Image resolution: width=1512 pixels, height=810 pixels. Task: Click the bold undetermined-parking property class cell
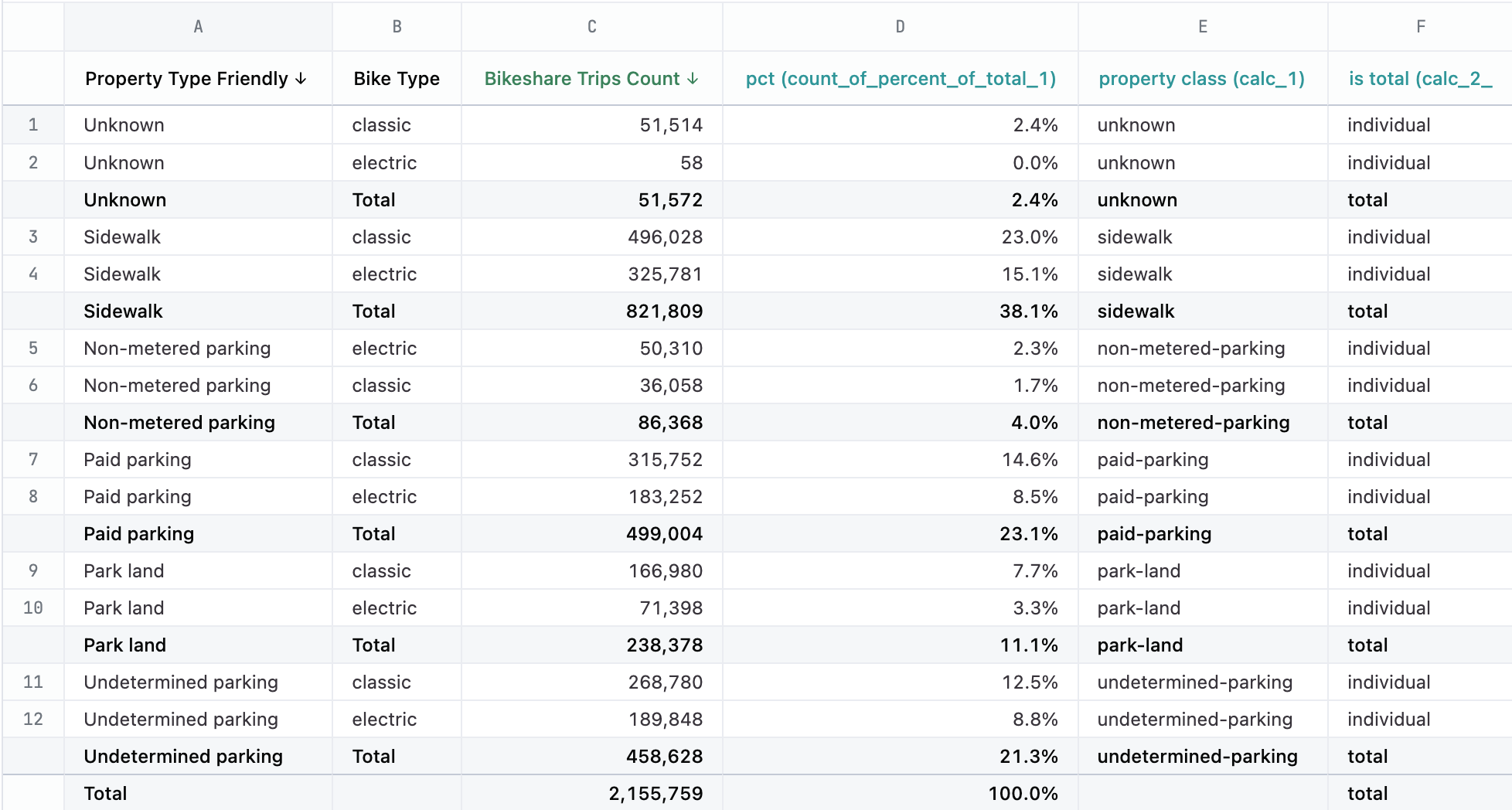point(1197,757)
